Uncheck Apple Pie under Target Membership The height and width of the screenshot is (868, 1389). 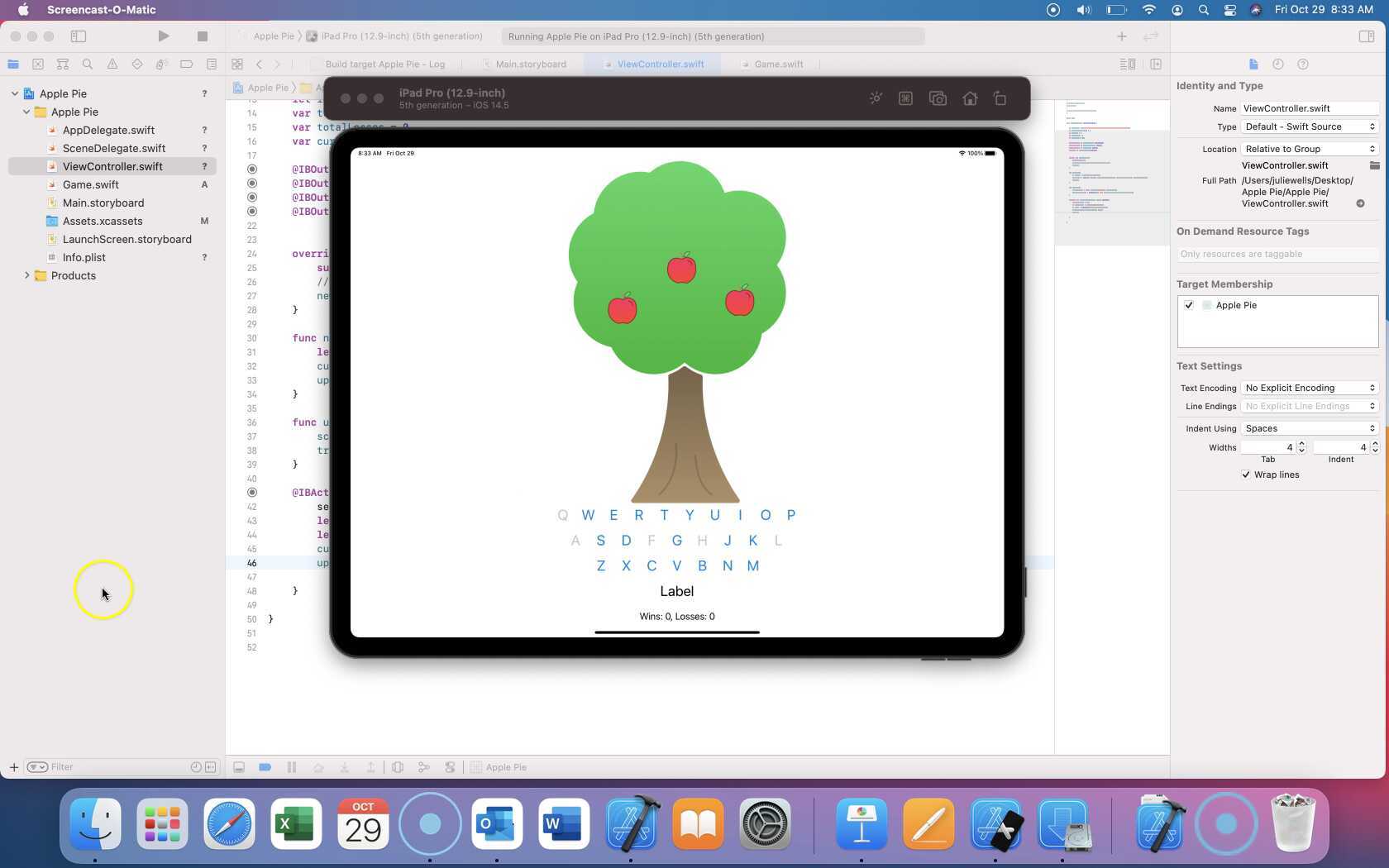click(x=1190, y=305)
